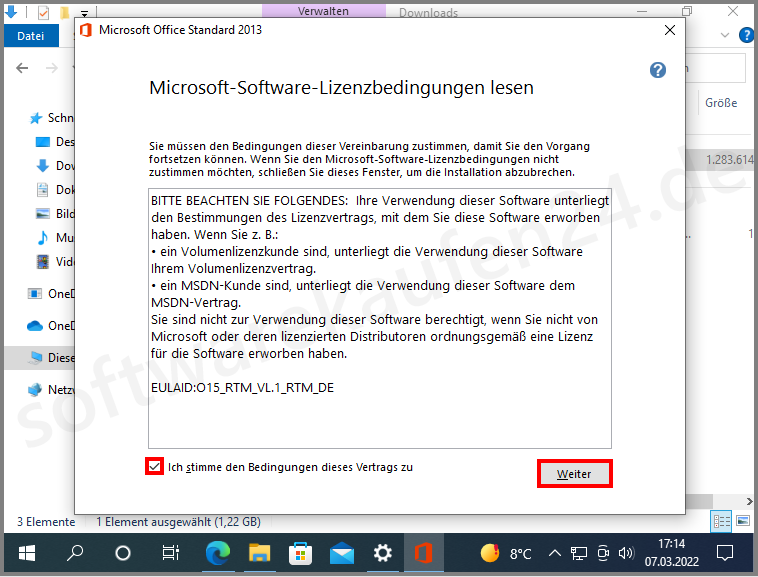Open Task View on taskbar
This screenshot has height=577, width=758.
[x=171, y=553]
